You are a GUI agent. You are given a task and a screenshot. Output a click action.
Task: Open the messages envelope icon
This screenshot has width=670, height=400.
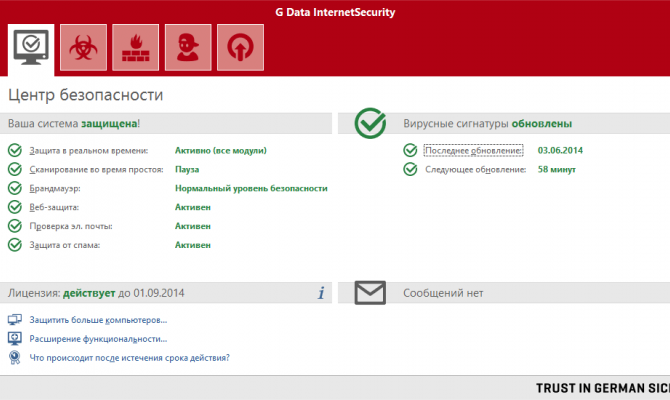click(x=370, y=293)
